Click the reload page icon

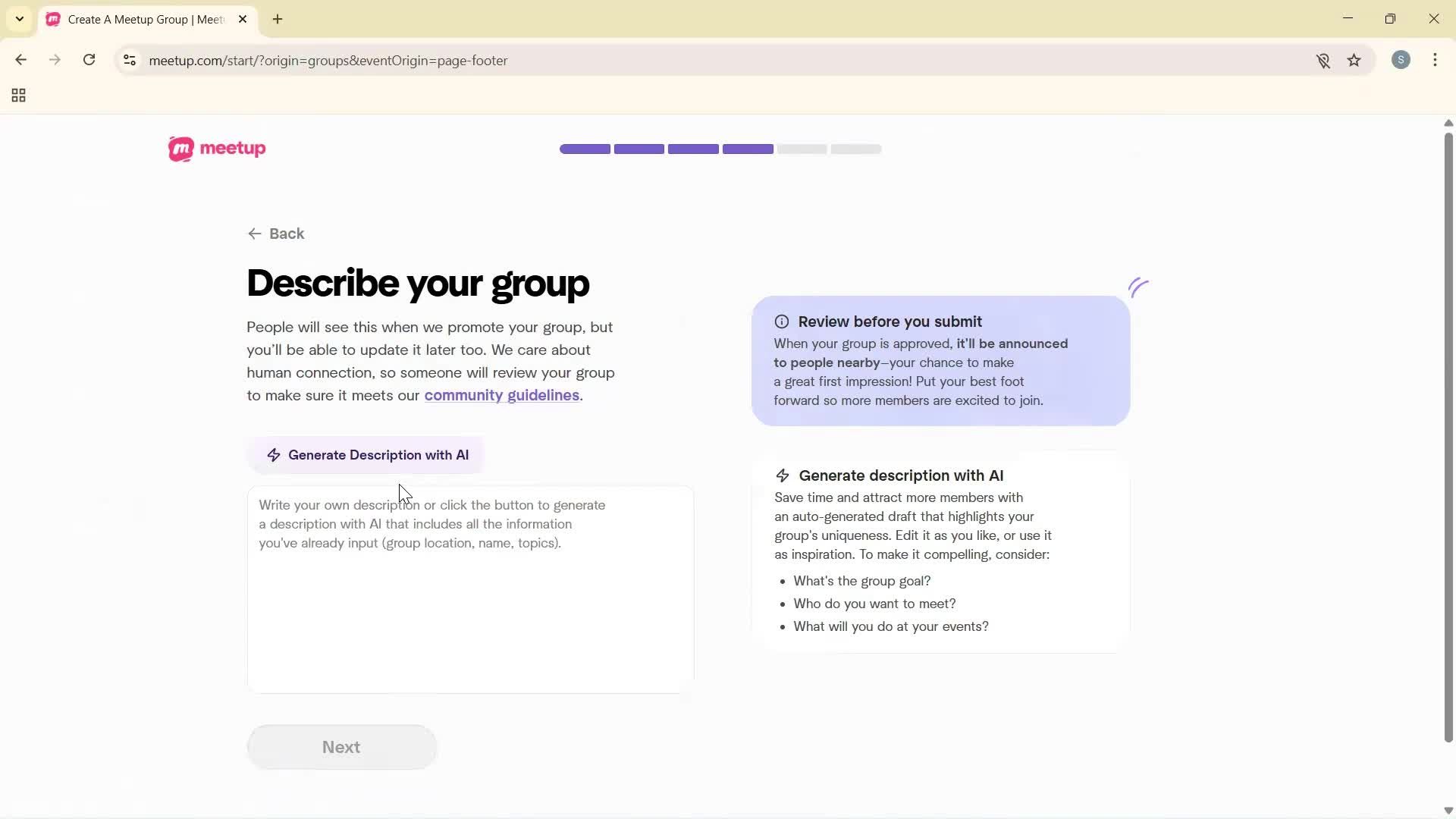point(89,60)
